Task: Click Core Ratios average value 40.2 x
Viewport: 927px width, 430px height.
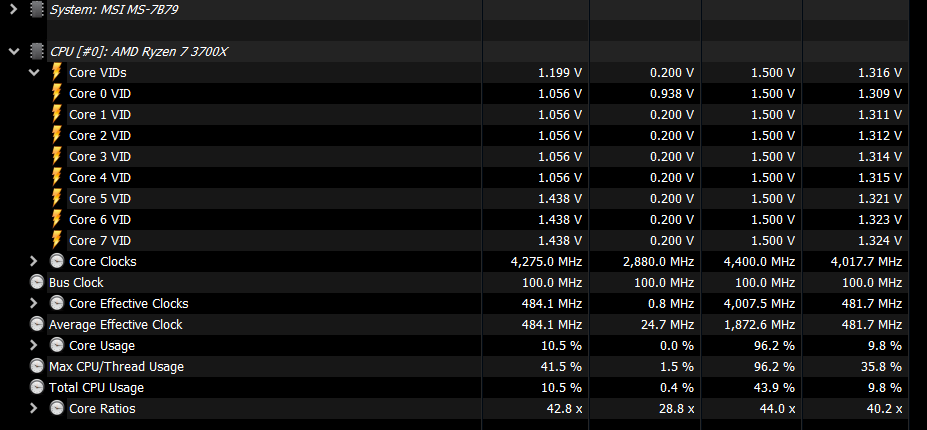Action: [x=883, y=409]
